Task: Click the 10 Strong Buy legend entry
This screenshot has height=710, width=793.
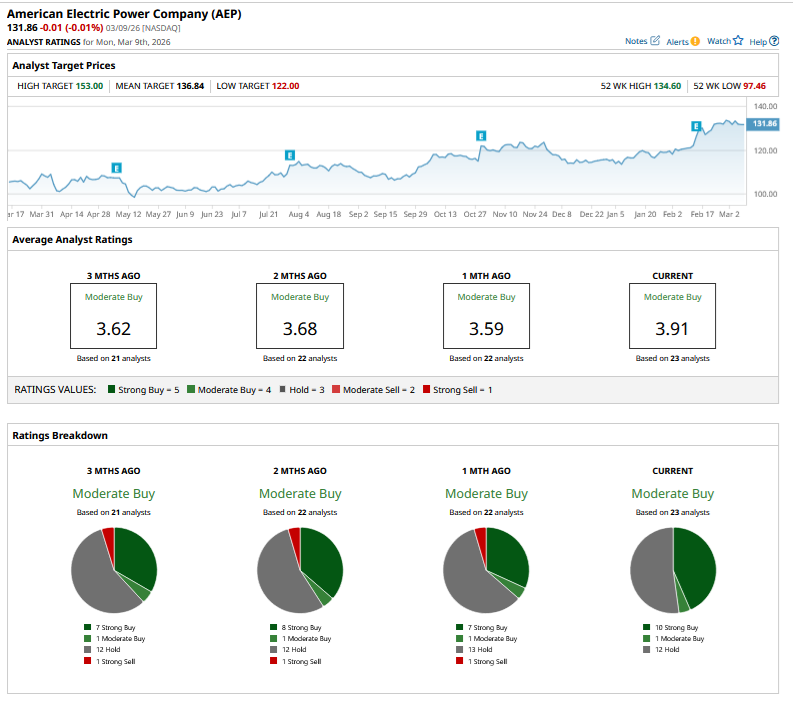Action: pyautogui.click(x=677, y=628)
